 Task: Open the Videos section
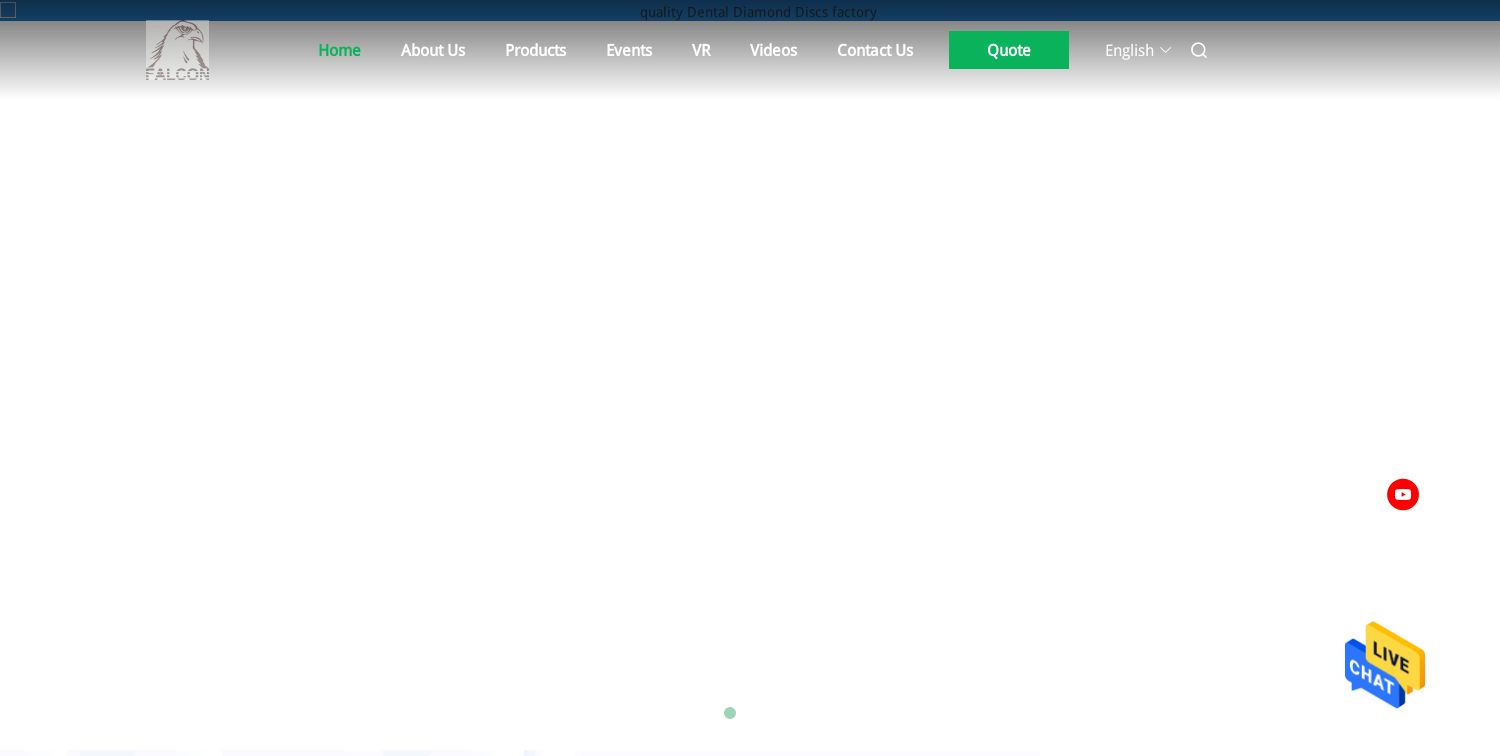pyautogui.click(x=773, y=50)
